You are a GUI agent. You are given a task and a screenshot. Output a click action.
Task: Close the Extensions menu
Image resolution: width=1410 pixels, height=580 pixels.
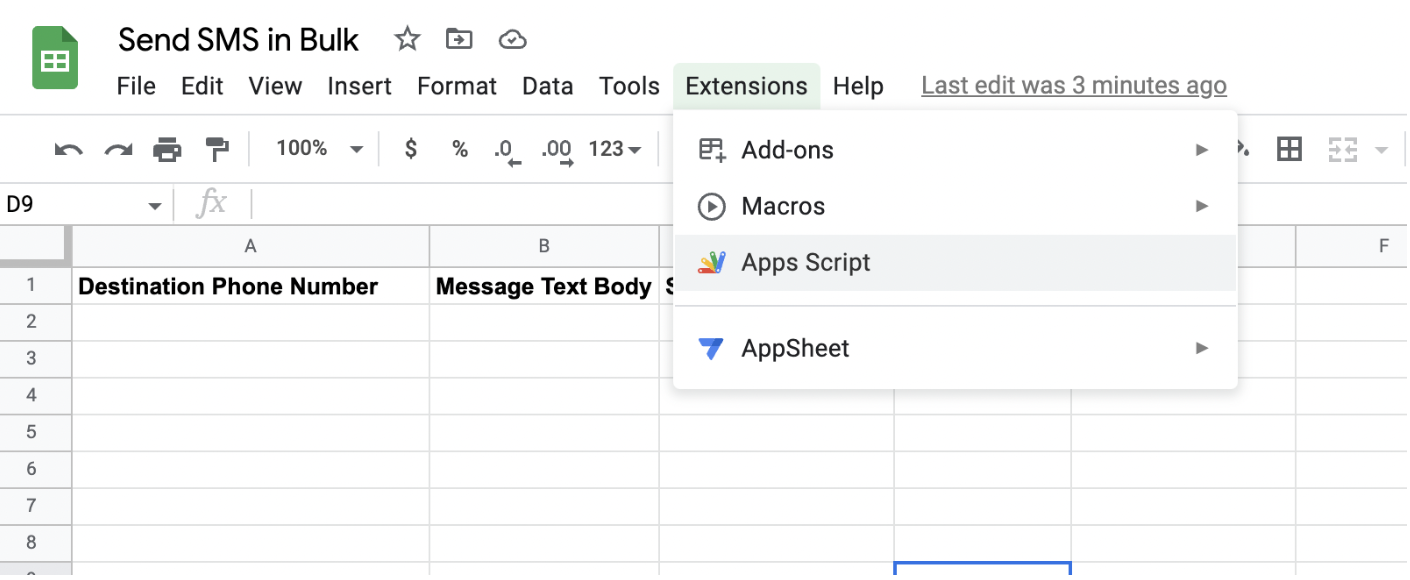746,86
